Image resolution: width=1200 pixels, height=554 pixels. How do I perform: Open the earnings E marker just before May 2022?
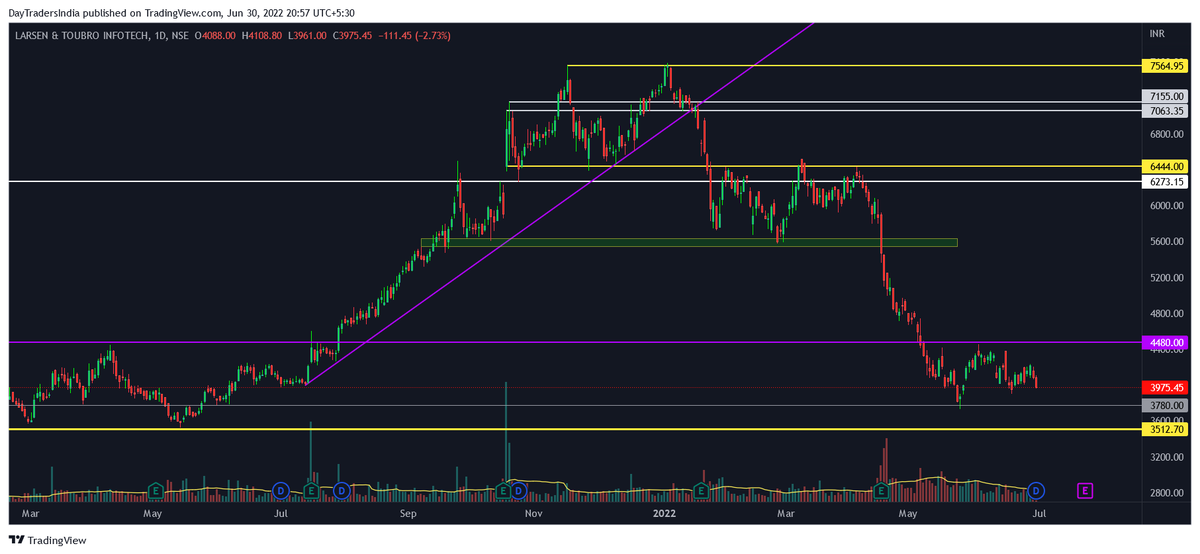(882, 490)
